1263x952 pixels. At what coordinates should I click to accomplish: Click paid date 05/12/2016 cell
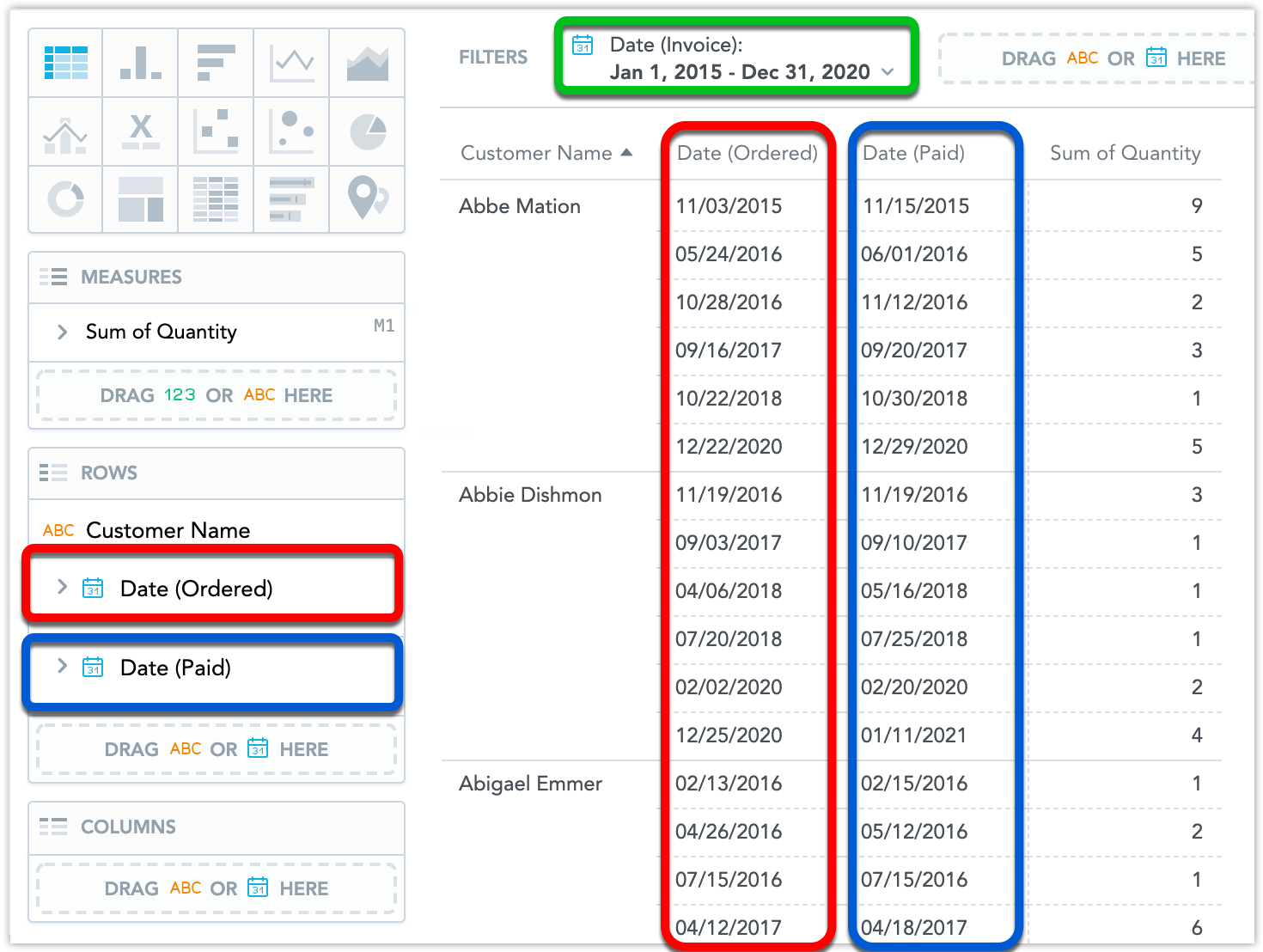[x=914, y=832]
